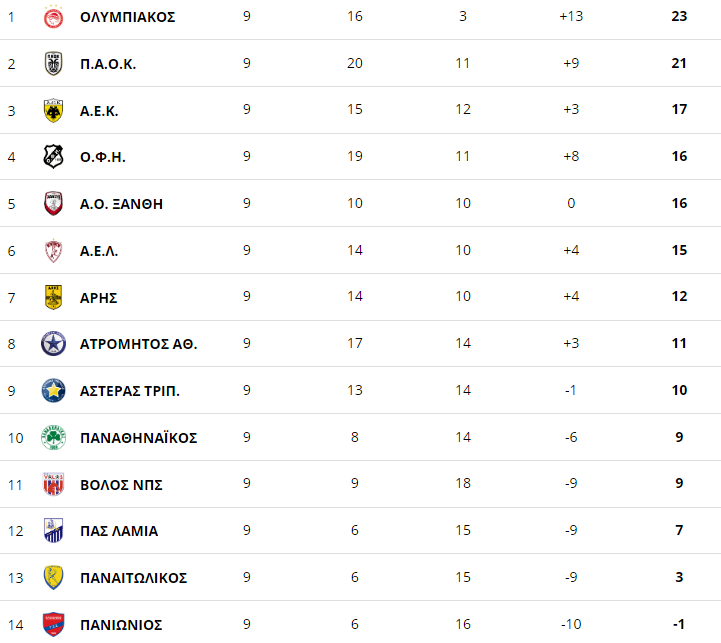This screenshot has width=721, height=643.
Task: Click the Atromitos blue star logo
Action: click(53, 344)
